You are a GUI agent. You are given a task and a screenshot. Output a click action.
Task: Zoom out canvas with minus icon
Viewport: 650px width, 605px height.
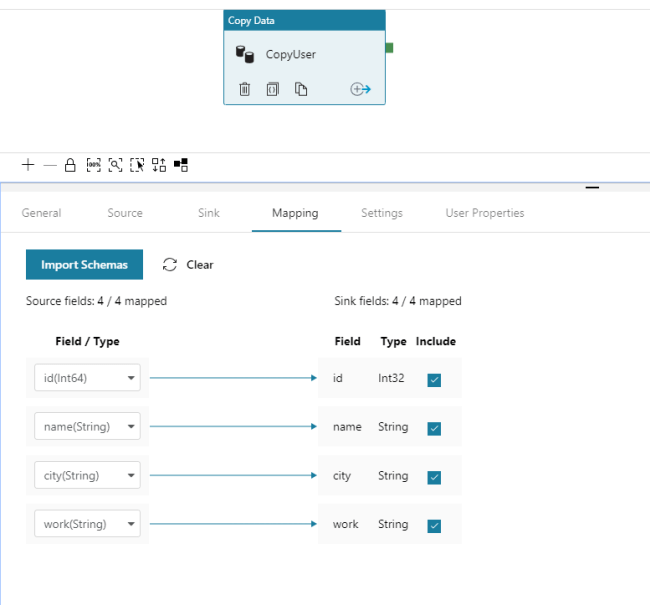tap(50, 165)
